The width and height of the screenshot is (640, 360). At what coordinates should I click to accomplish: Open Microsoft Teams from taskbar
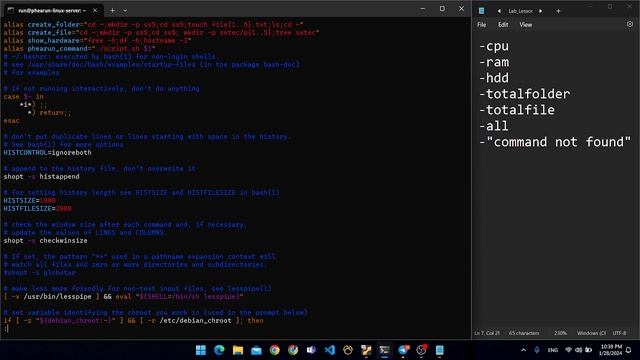pyautogui.click(x=311, y=350)
